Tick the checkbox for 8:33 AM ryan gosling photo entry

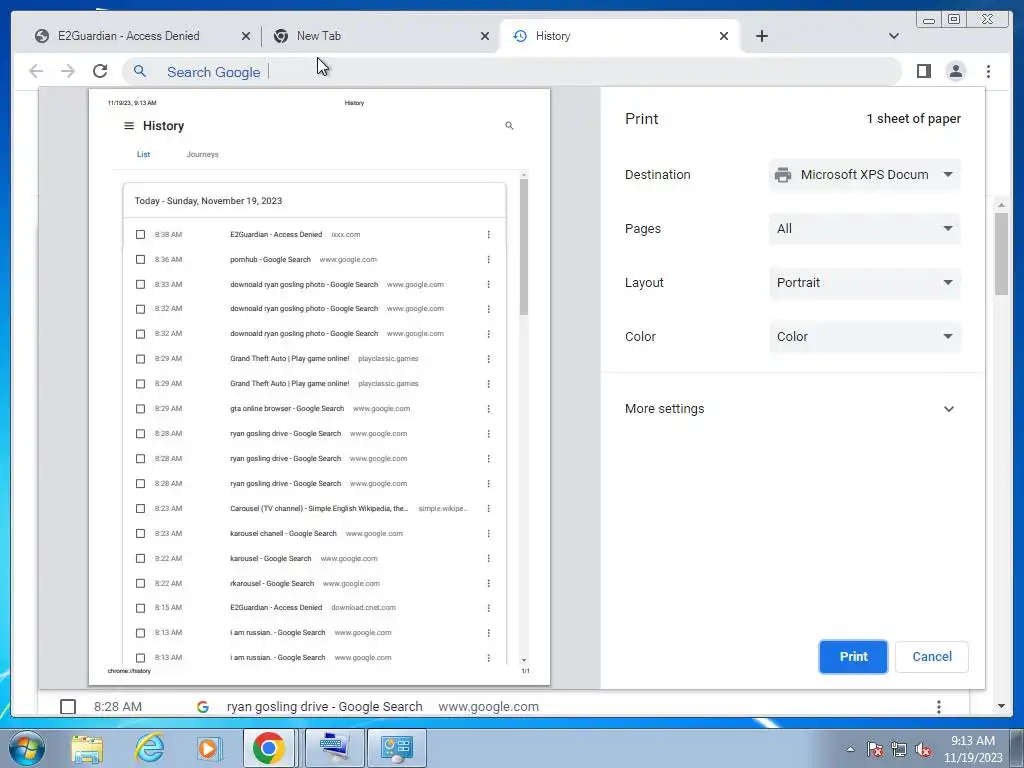pos(140,284)
